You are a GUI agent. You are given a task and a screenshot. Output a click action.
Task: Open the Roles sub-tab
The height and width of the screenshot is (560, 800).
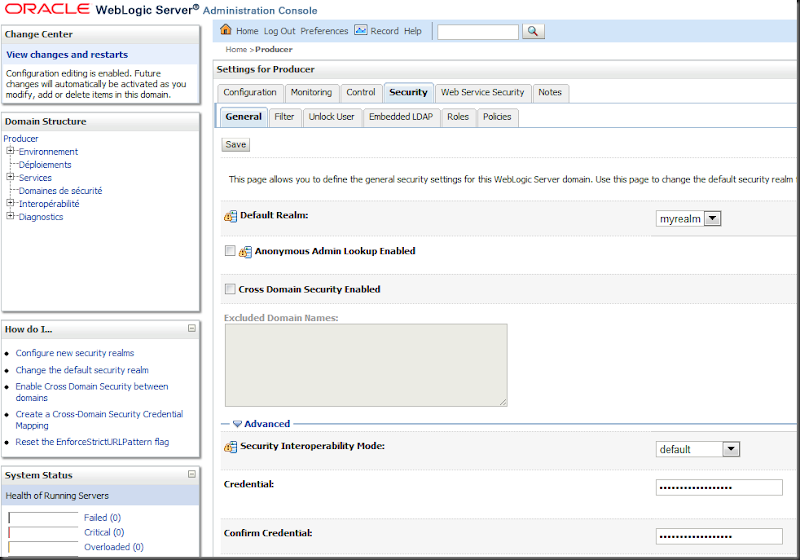pyautogui.click(x=458, y=117)
